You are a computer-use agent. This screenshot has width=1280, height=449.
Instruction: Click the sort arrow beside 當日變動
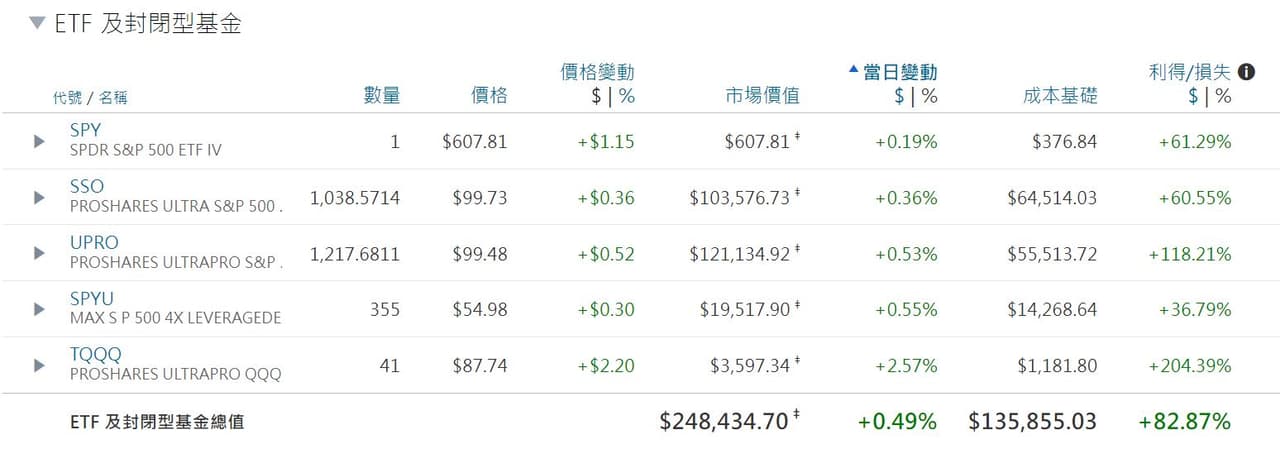click(x=853, y=71)
